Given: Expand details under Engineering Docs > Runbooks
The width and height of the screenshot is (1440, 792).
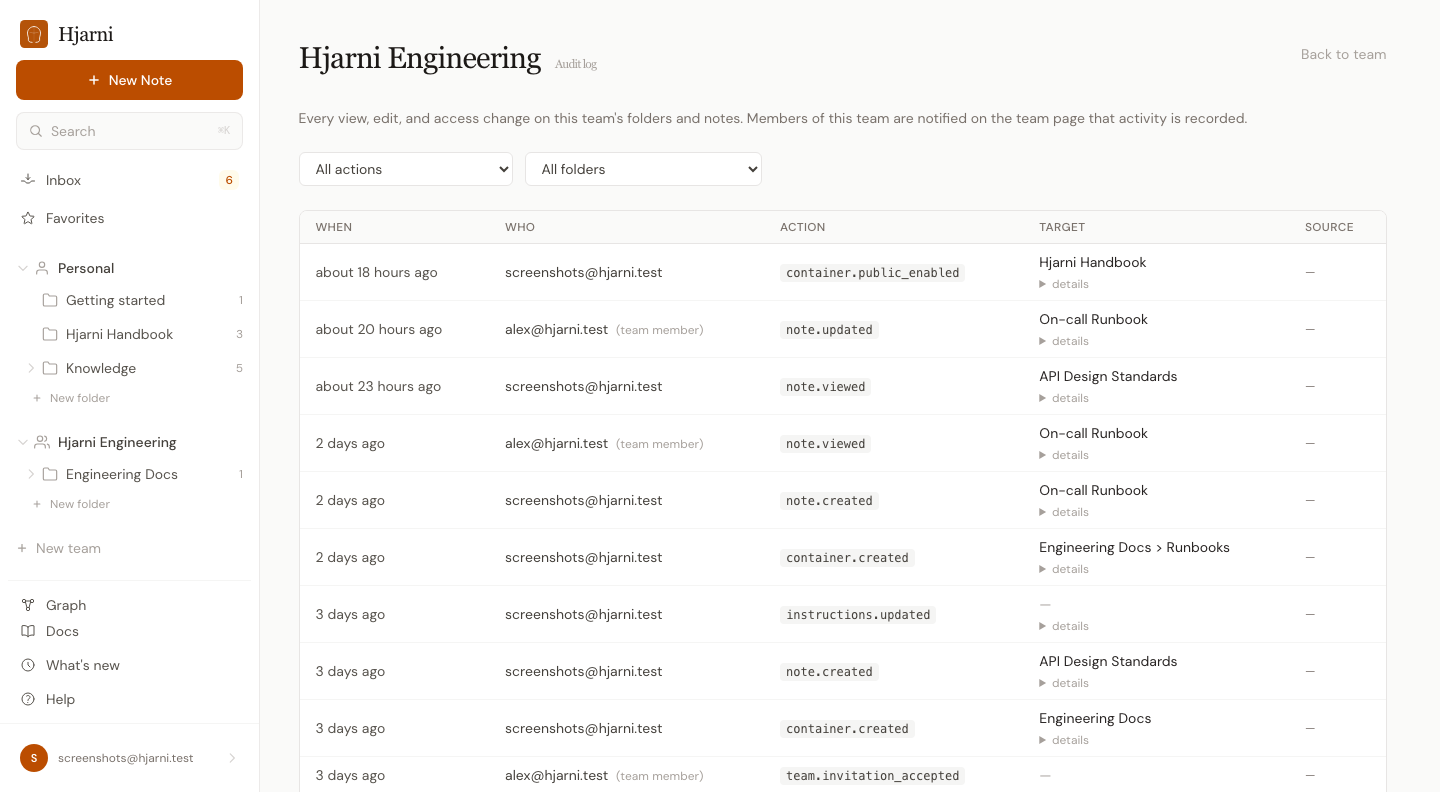Looking at the screenshot, I should 1064,569.
